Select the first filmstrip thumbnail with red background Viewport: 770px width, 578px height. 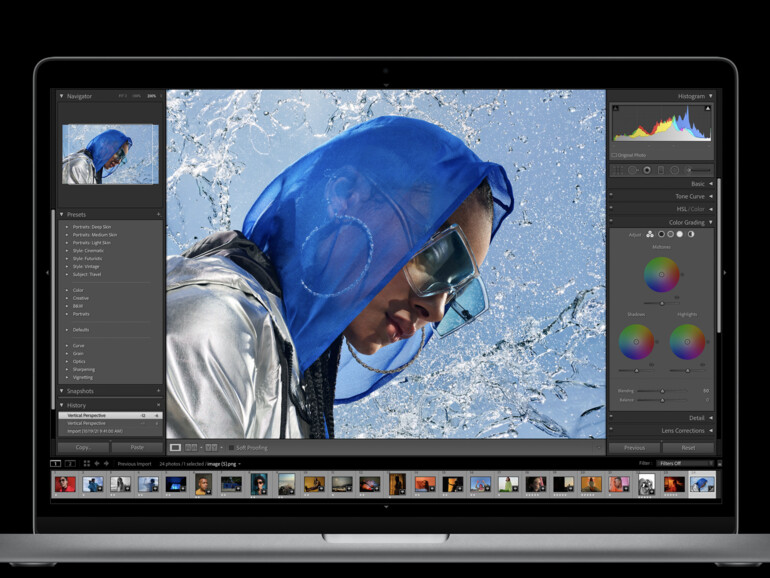(65, 484)
